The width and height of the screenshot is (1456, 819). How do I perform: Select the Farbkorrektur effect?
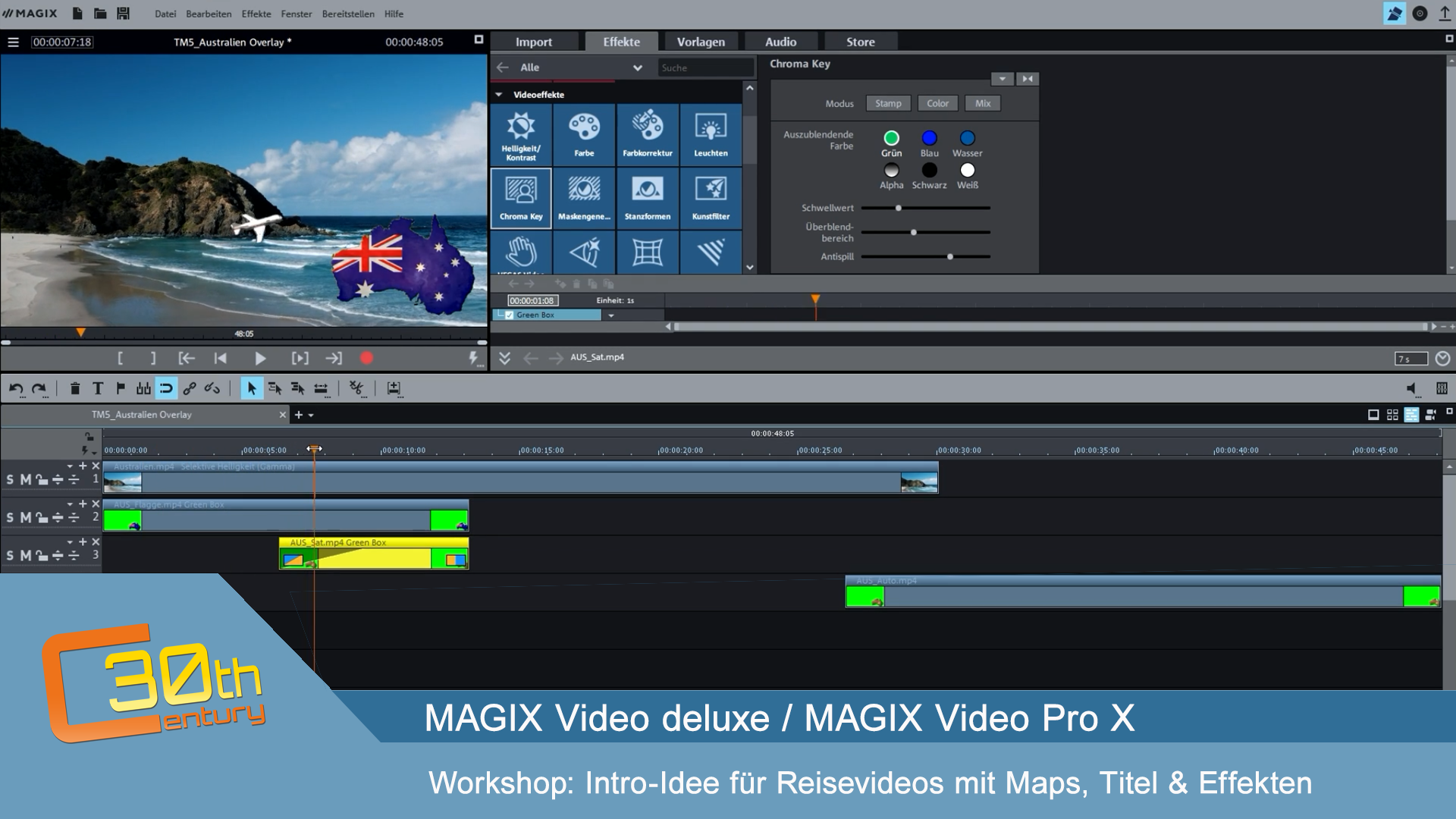coord(647,134)
